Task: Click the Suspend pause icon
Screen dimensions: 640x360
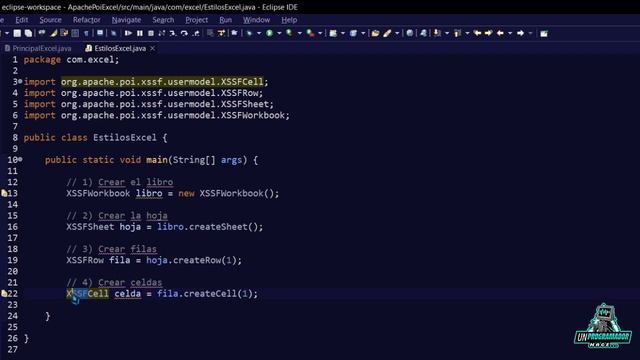Action: pos(140,33)
